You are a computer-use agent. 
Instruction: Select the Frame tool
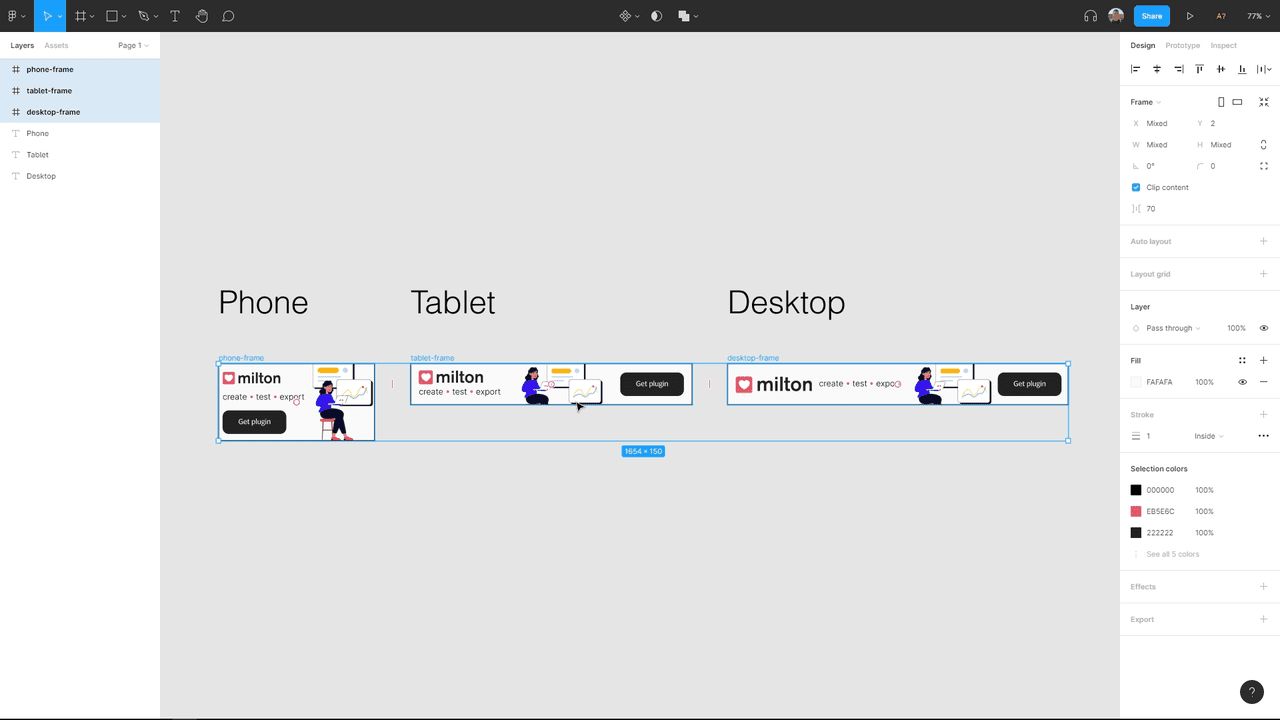pyautogui.click(x=81, y=16)
